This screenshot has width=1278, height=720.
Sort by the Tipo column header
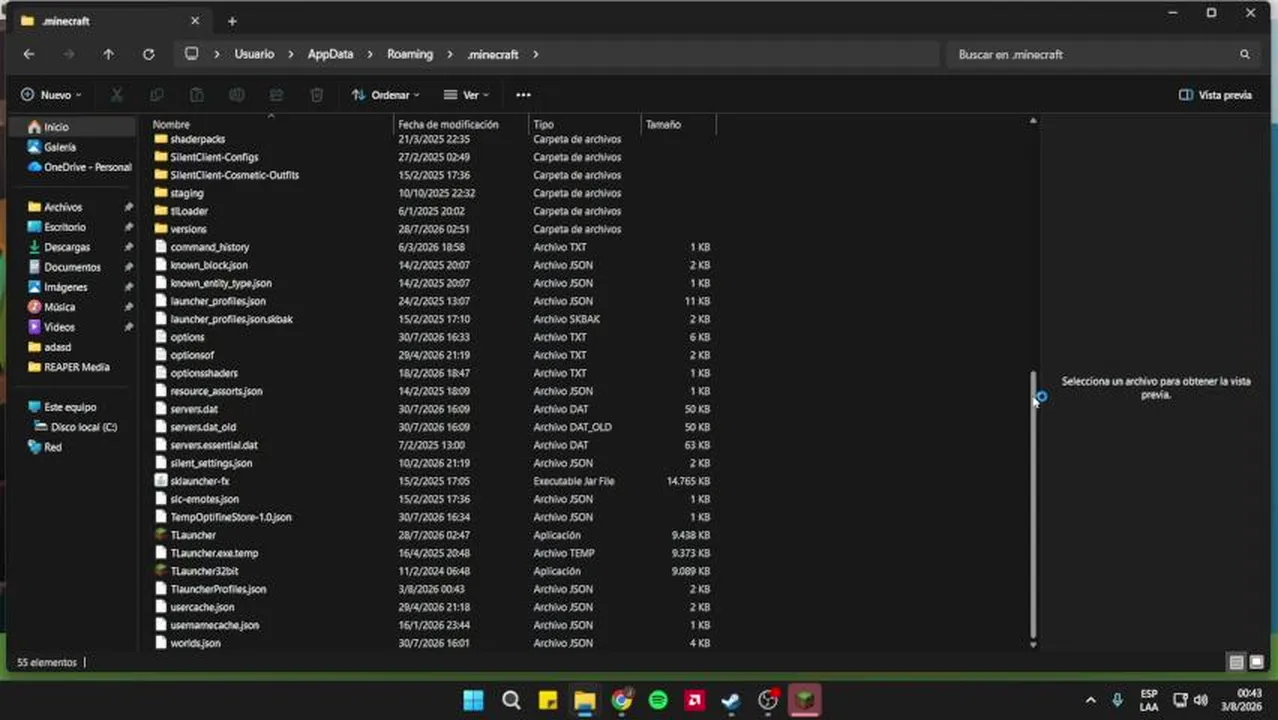point(585,124)
